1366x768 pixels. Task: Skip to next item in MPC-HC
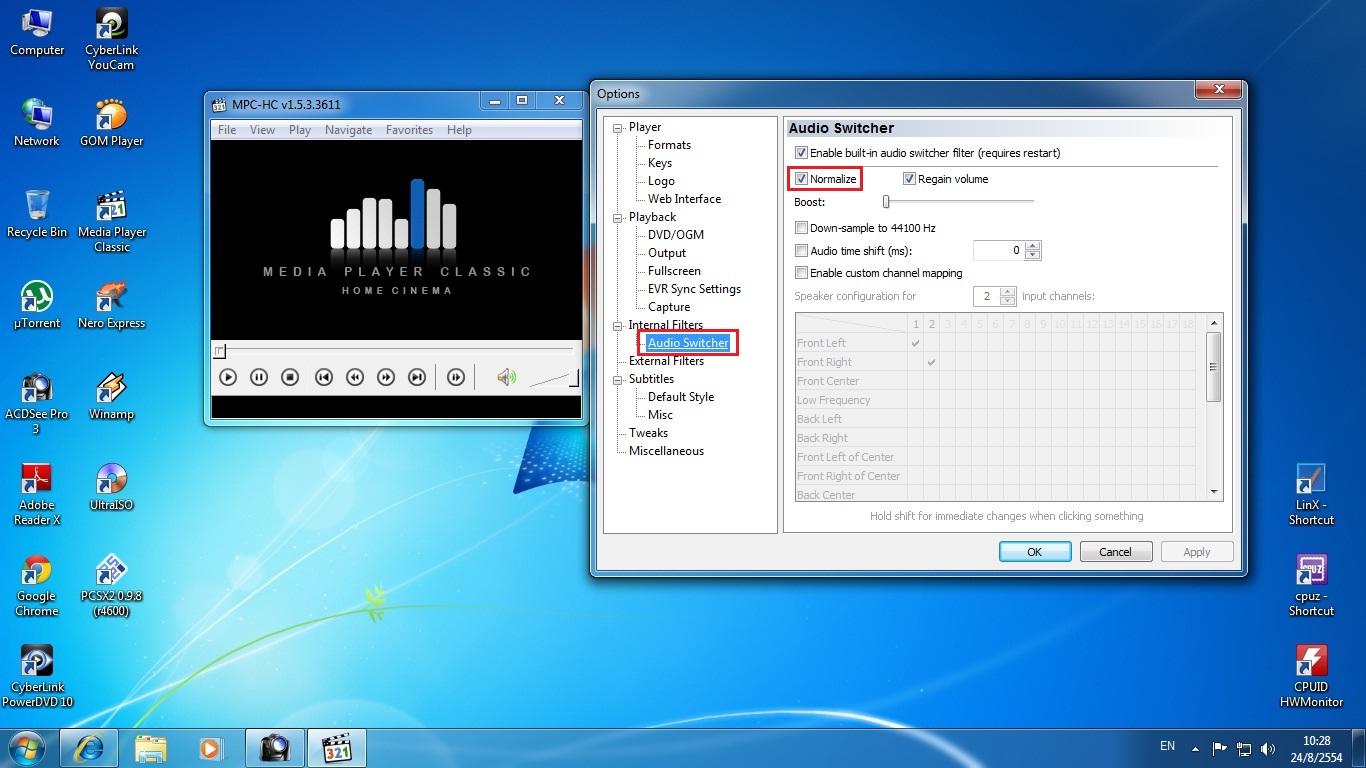417,377
